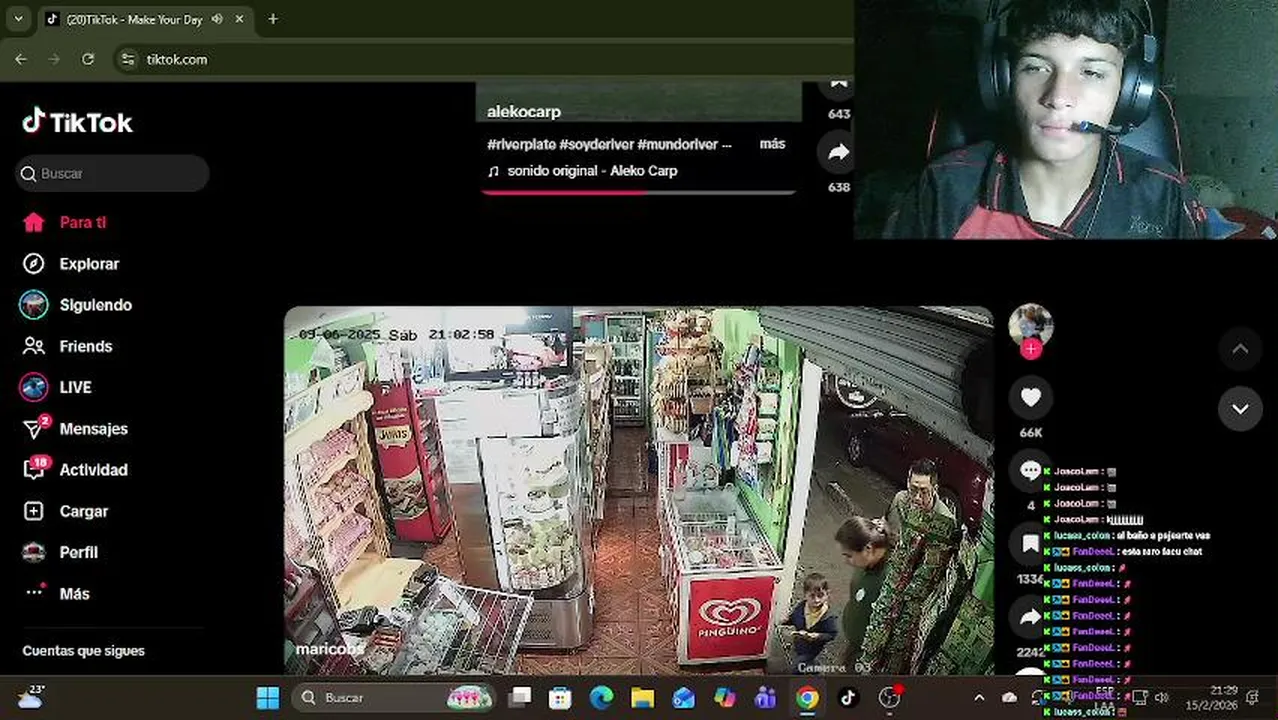This screenshot has height=720, width=1278.
Task: Go to previous video with up chevron
Action: [x=1240, y=349]
